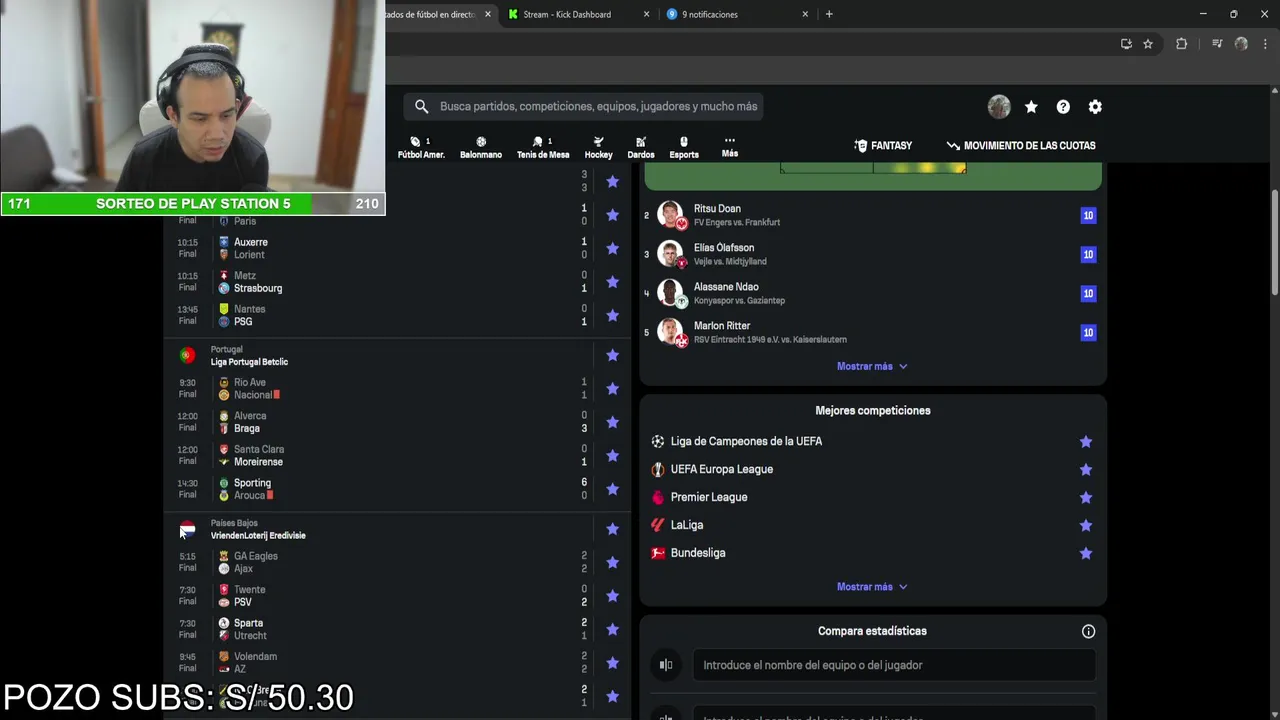
Task: Click the info icon beside Compara estadísticas
Action: click(x=1088, y=631)
